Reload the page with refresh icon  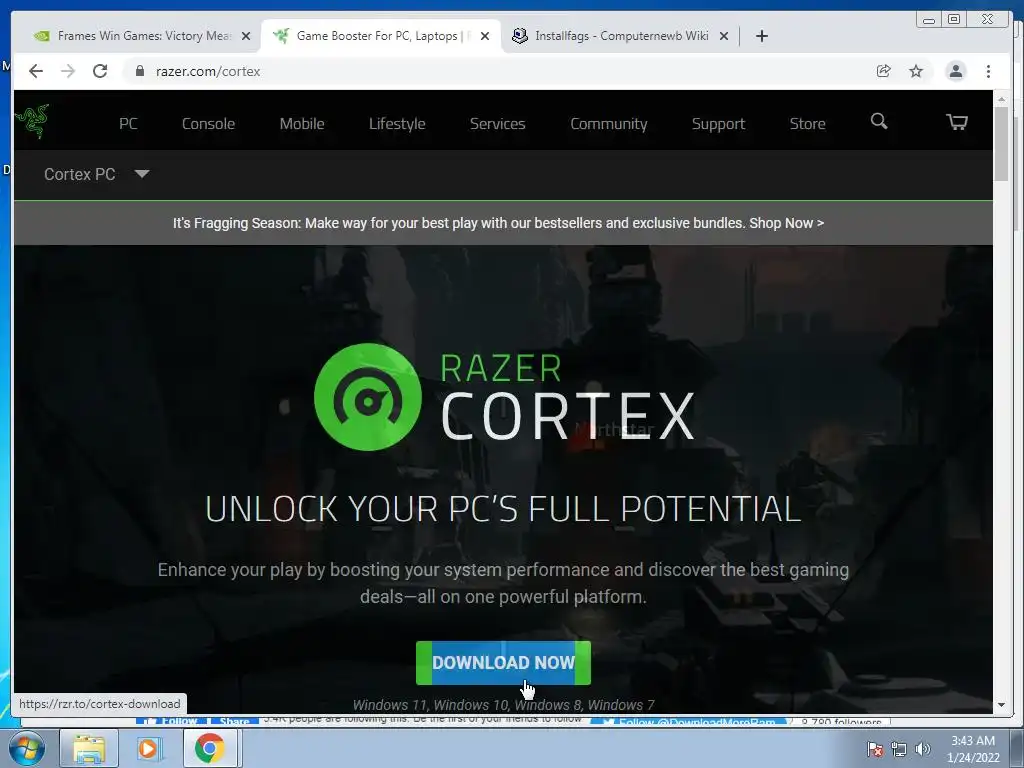point(100,71)
